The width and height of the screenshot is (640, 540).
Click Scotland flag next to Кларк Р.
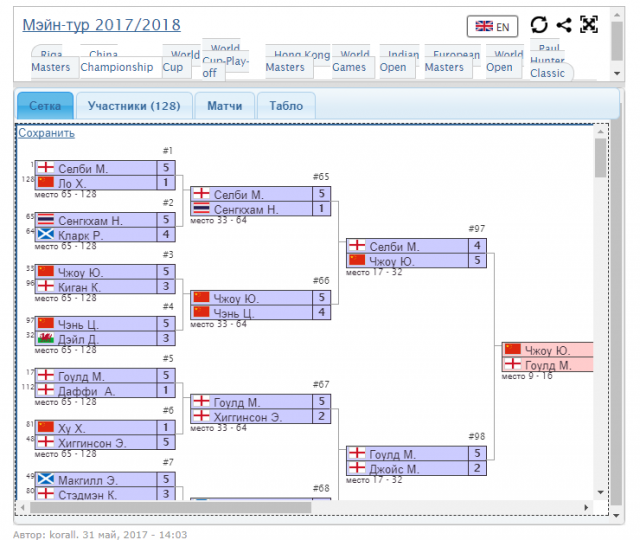[45, 235]
